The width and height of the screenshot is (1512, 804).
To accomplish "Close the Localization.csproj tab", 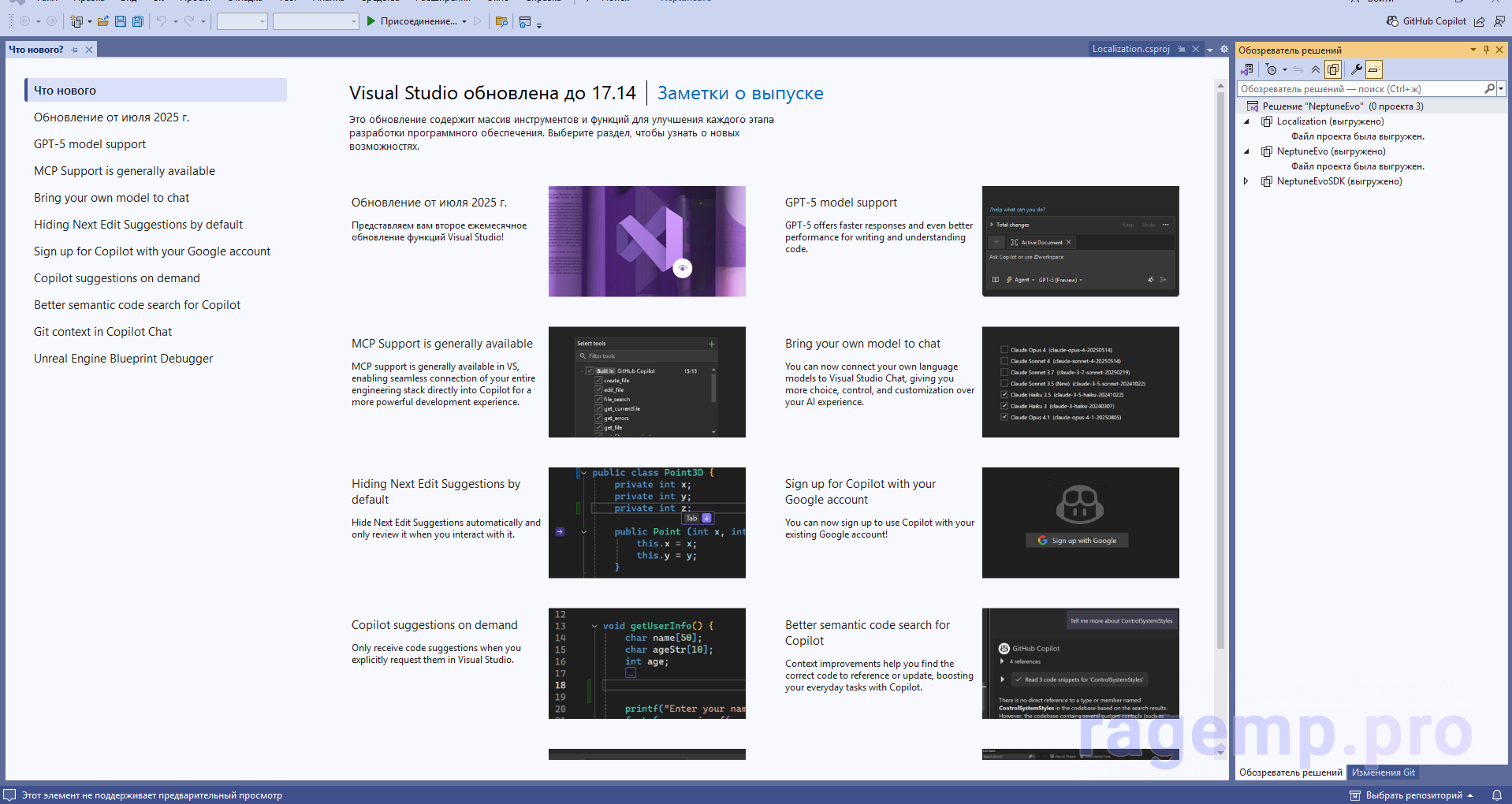I will [x=1196, y=49].
